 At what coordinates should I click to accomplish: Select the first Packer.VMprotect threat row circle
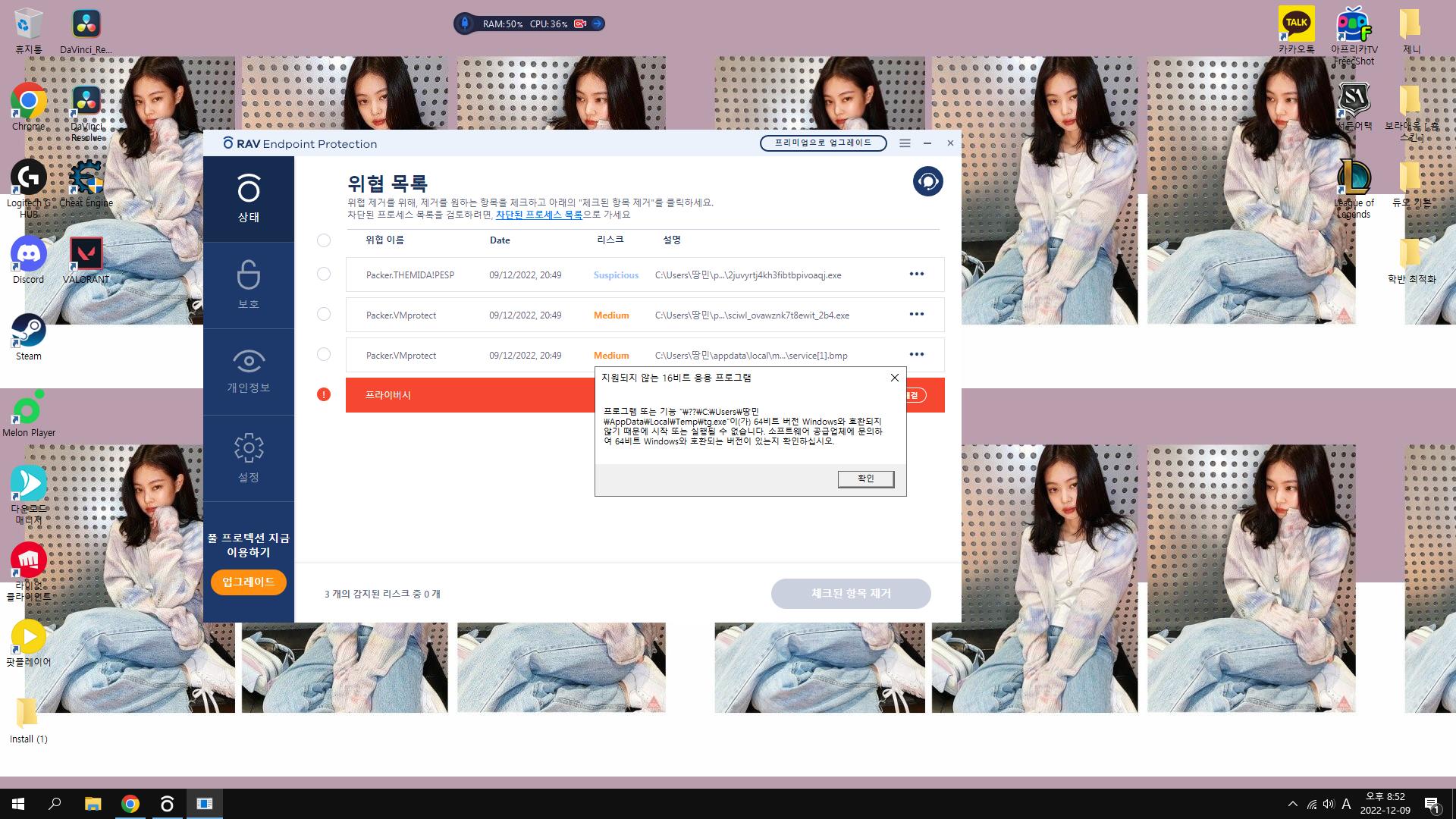pos(324,314)
